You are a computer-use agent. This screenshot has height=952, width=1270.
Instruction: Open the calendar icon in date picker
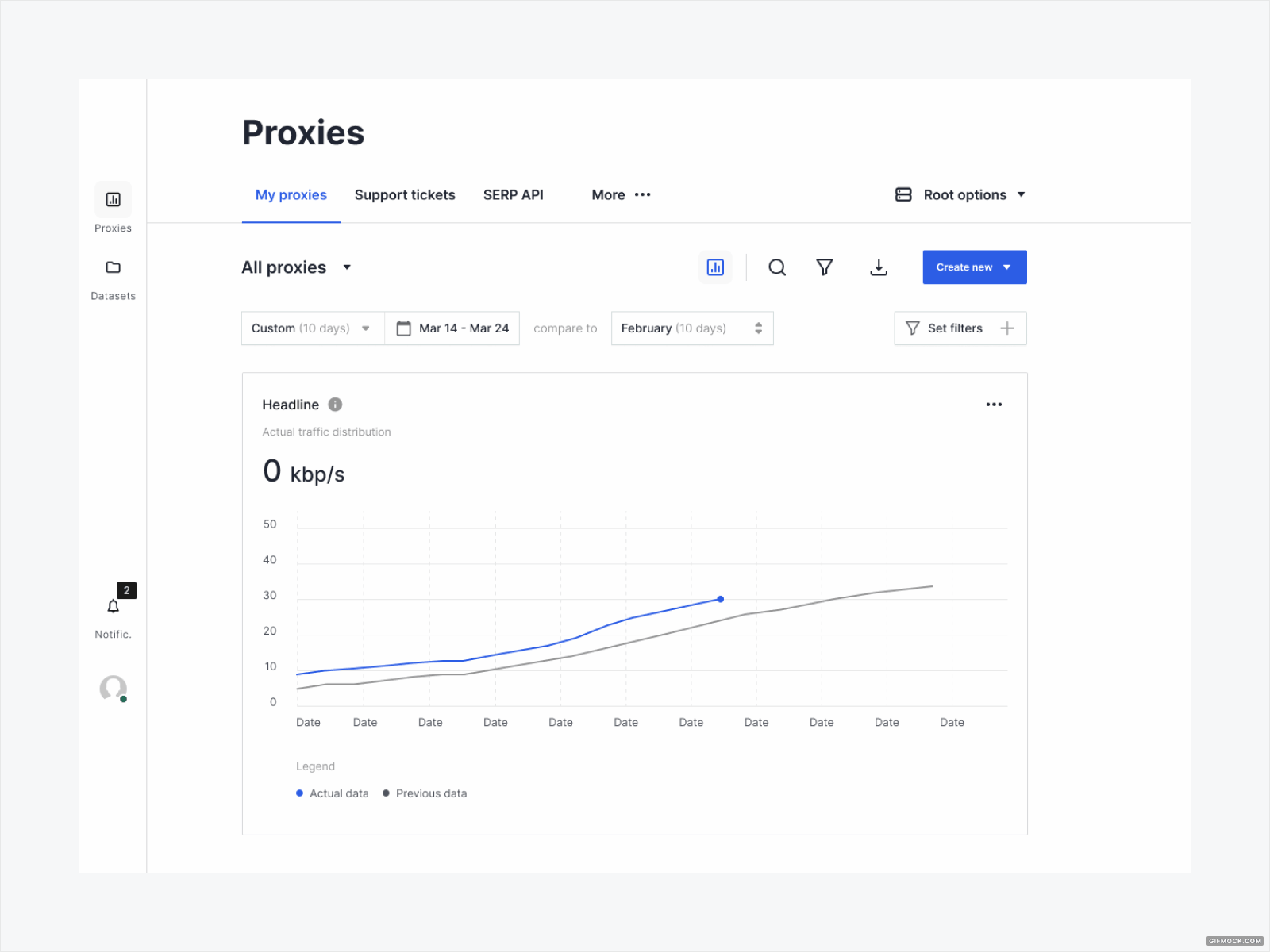point(404,328)
